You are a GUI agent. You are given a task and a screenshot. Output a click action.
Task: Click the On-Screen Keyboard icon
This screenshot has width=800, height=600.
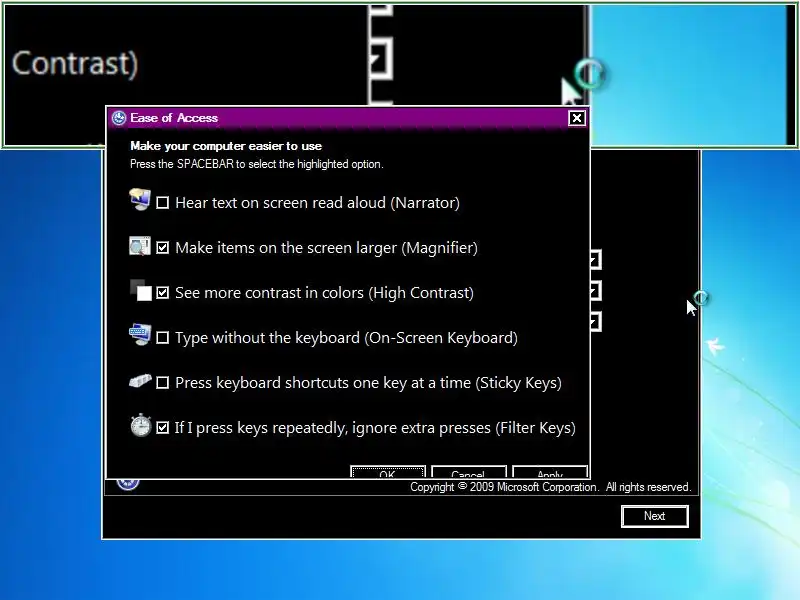[x=140, y=335]
